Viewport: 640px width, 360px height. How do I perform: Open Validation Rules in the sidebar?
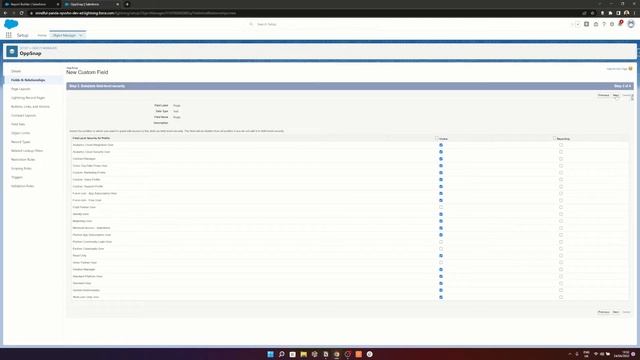tap(22, 186)
